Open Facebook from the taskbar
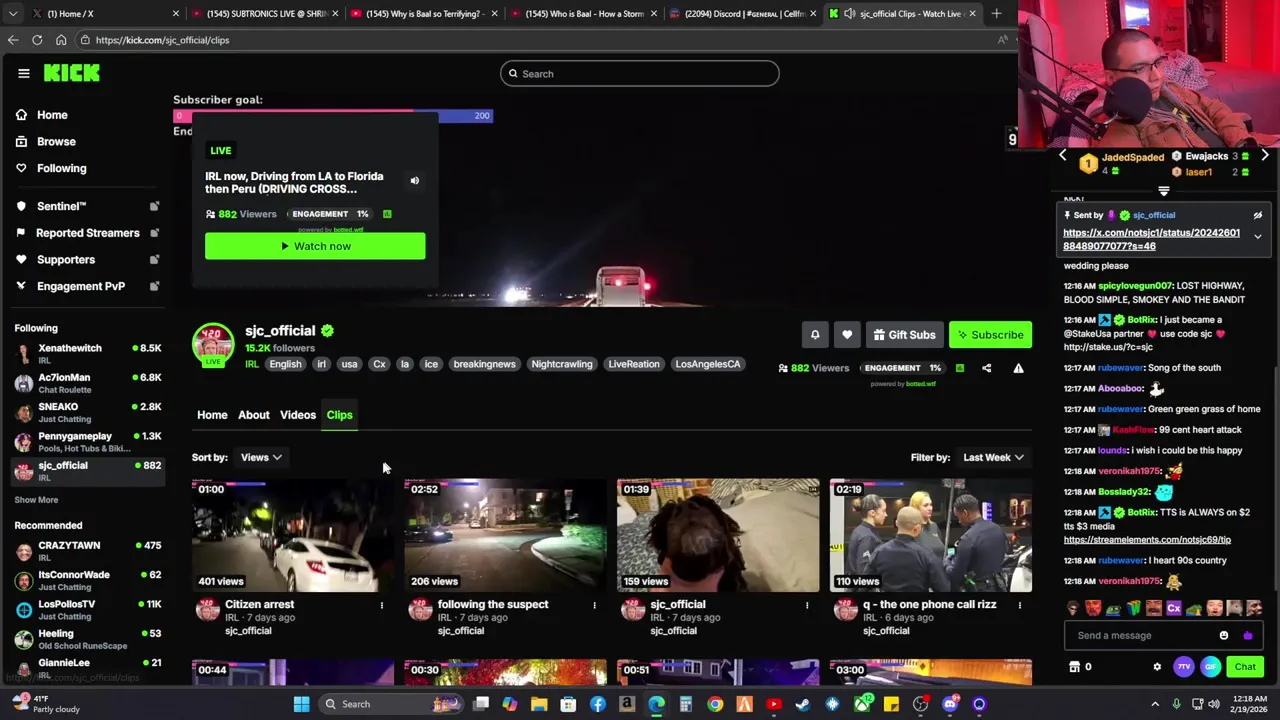The height and width of the screenshot is (720, 1280). point(598,704)
